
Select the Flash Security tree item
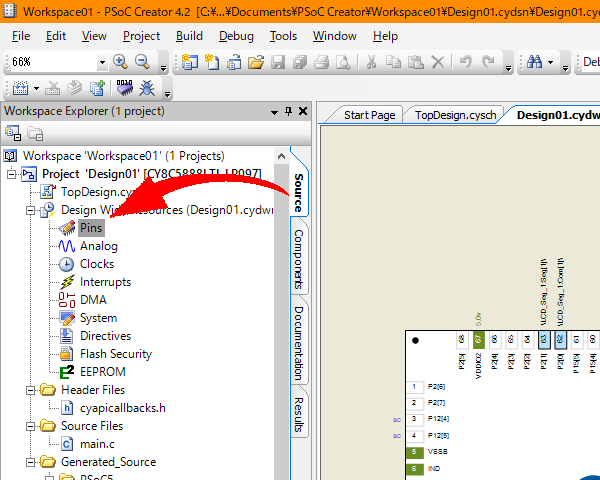pyautogui.click(x=116, y=354)
